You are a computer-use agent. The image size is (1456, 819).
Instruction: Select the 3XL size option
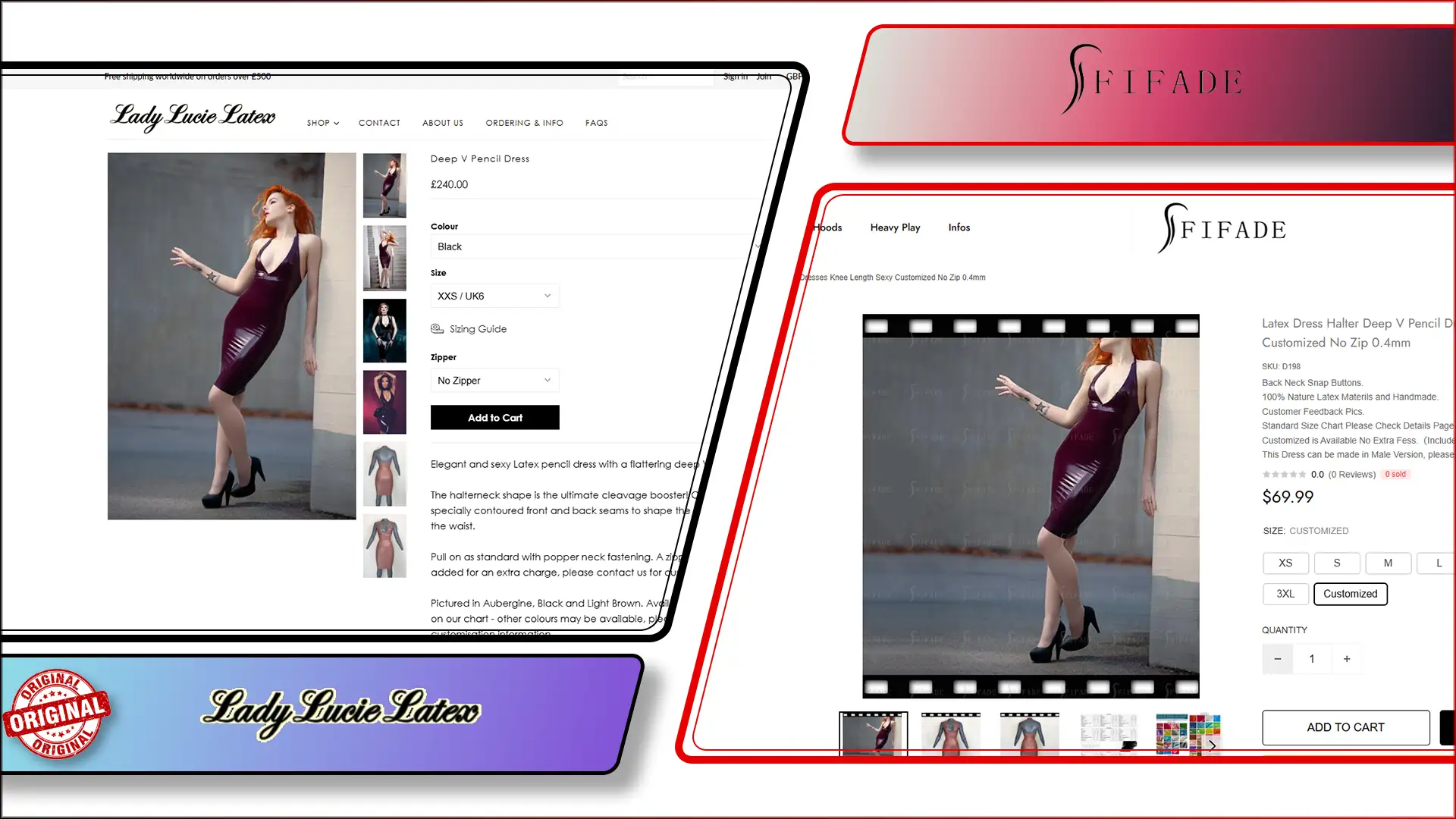click(1285, 594)
